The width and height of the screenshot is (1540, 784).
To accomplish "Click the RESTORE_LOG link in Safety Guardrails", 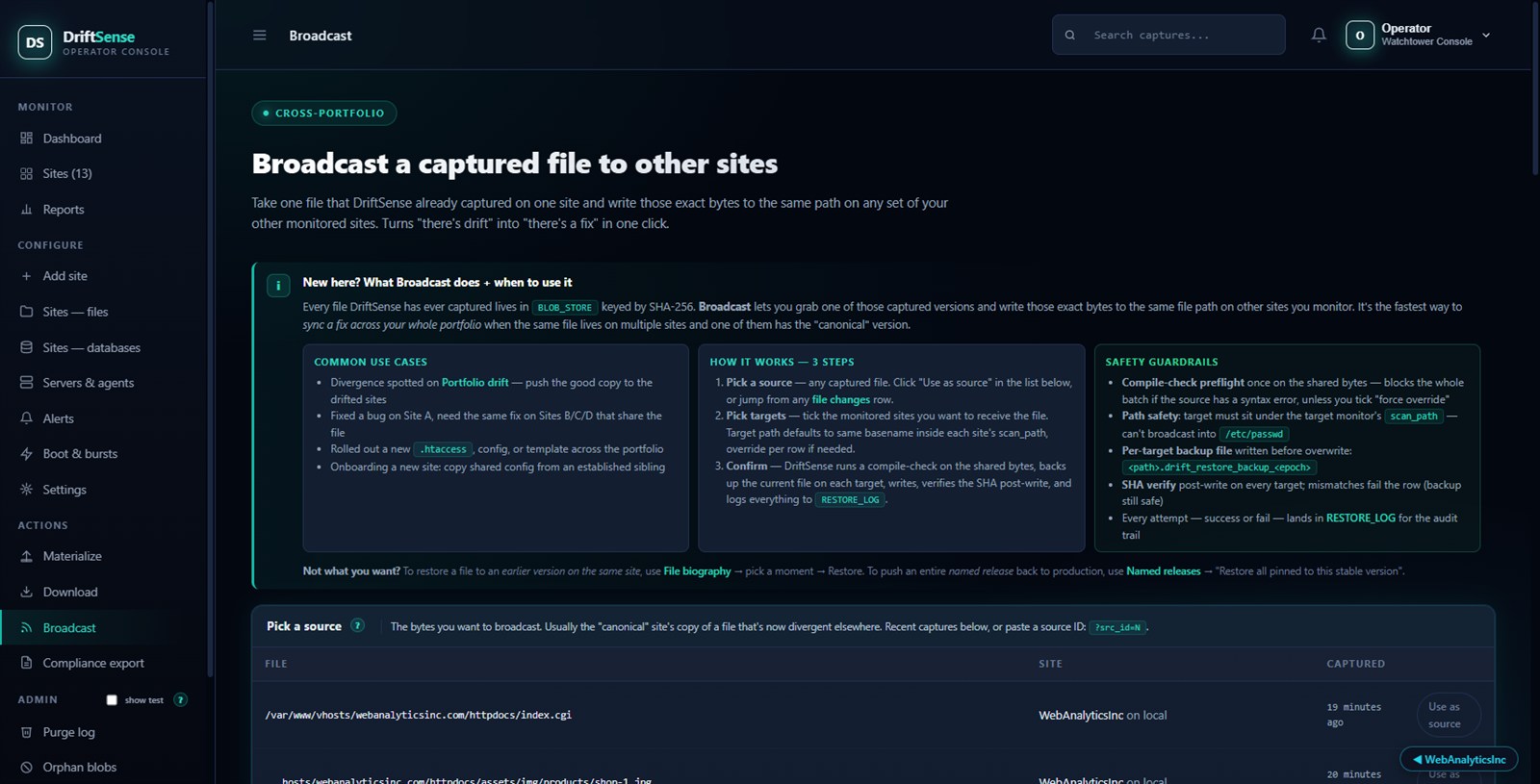I will click(1360, 518).
